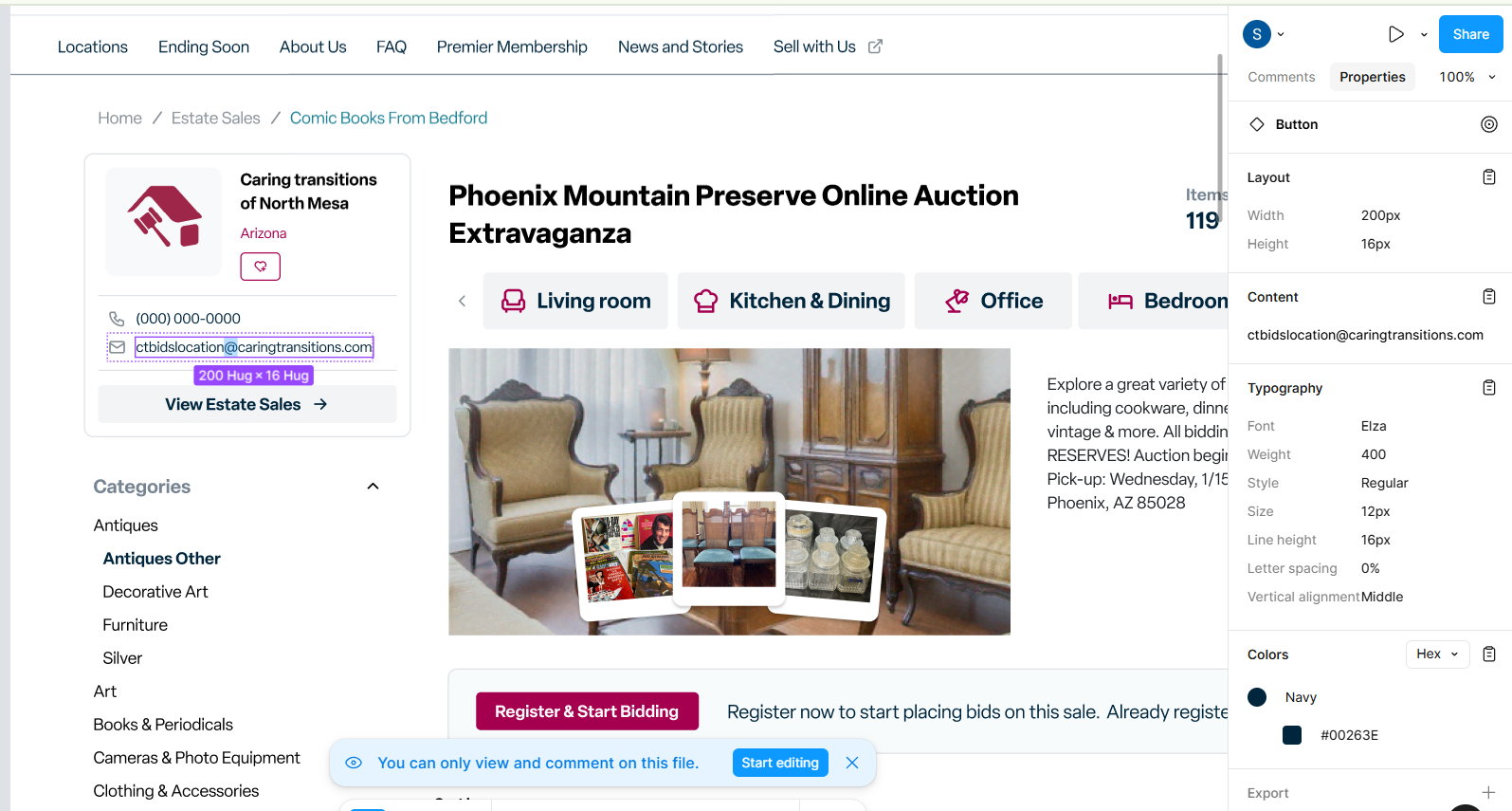Switch to the Comments tab

pyautogui.click(x=1281, y=77)
